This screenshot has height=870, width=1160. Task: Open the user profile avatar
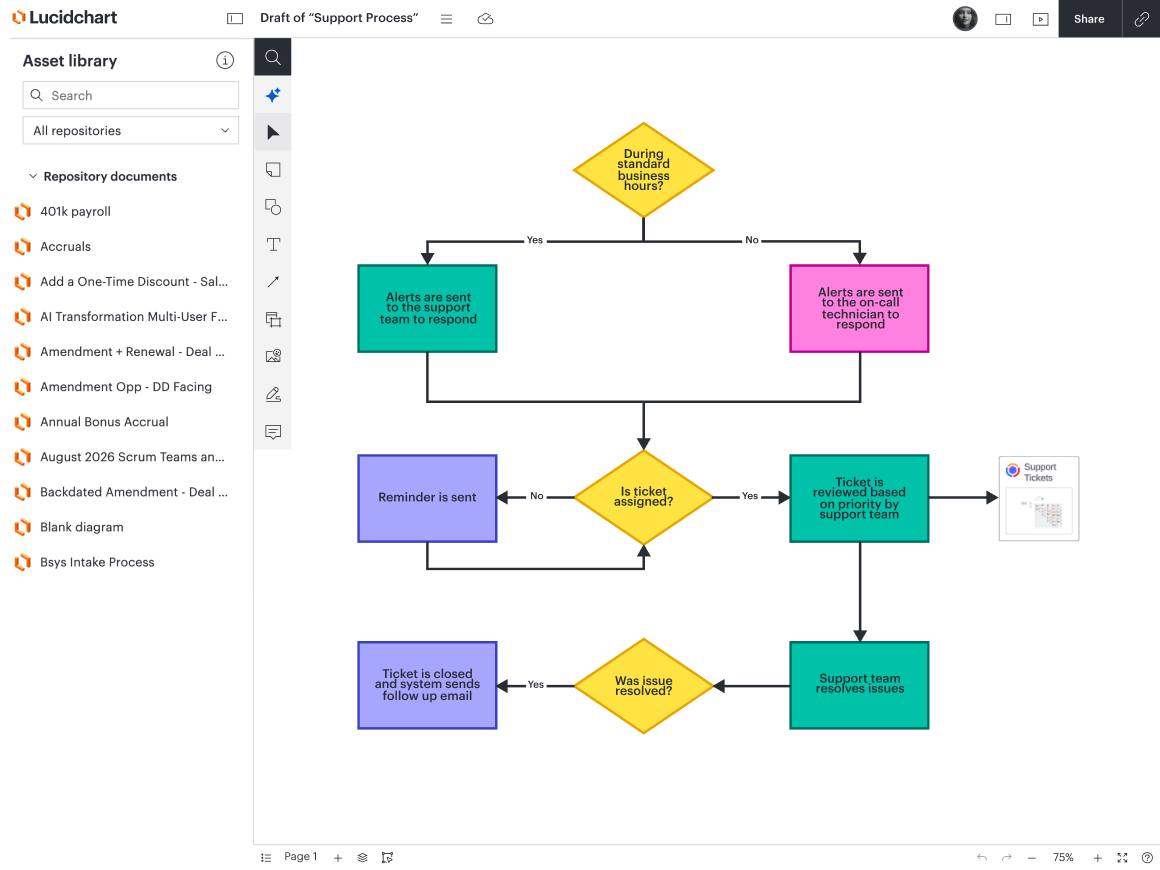965,18
